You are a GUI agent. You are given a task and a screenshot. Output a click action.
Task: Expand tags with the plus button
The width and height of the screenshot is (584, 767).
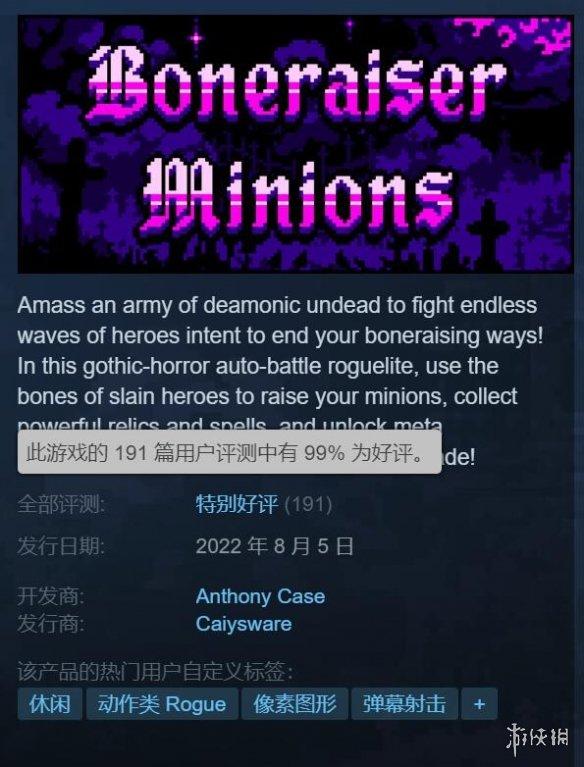tap(479, 704)
